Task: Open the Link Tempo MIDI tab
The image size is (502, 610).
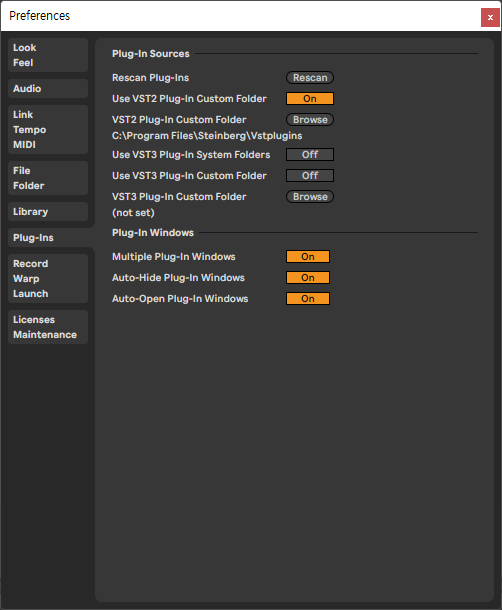Action: 48,130
